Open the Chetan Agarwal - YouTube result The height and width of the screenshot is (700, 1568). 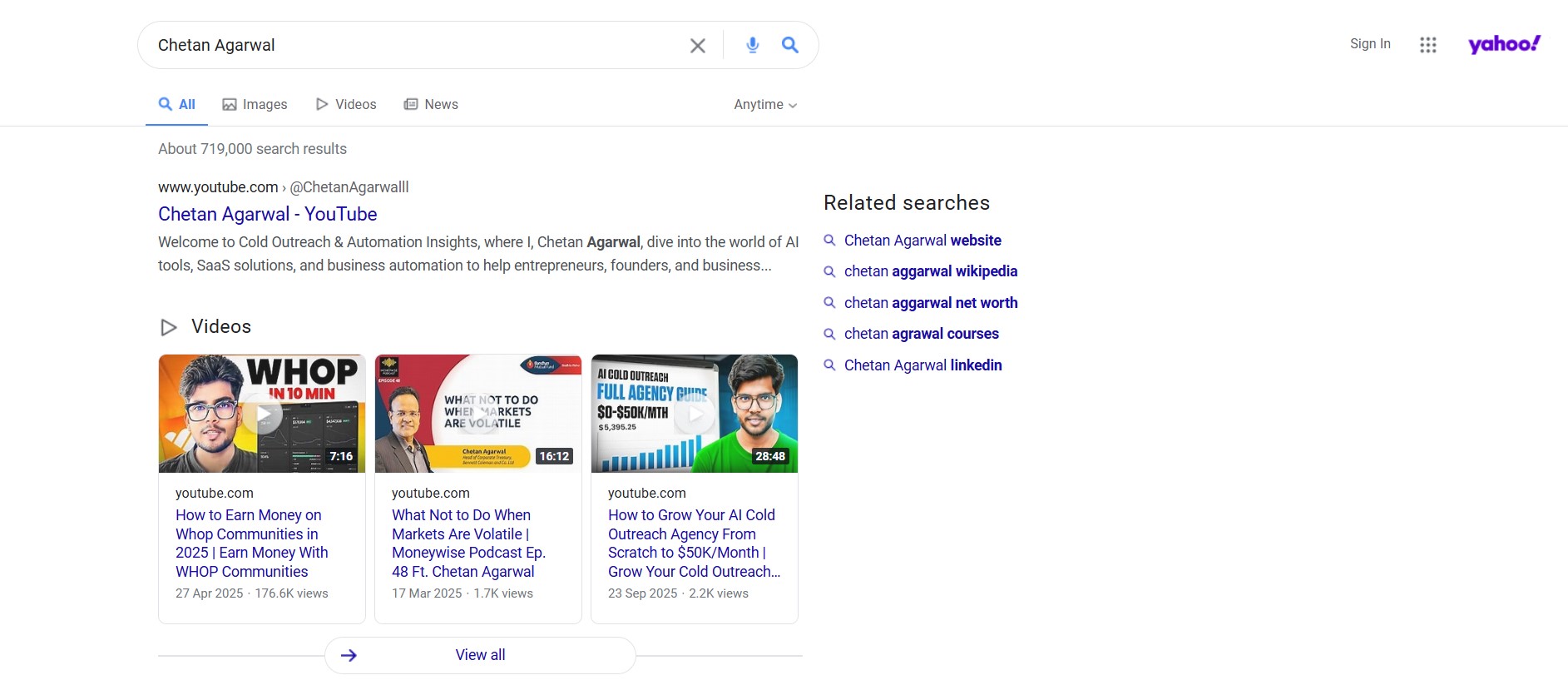point(268,214)
